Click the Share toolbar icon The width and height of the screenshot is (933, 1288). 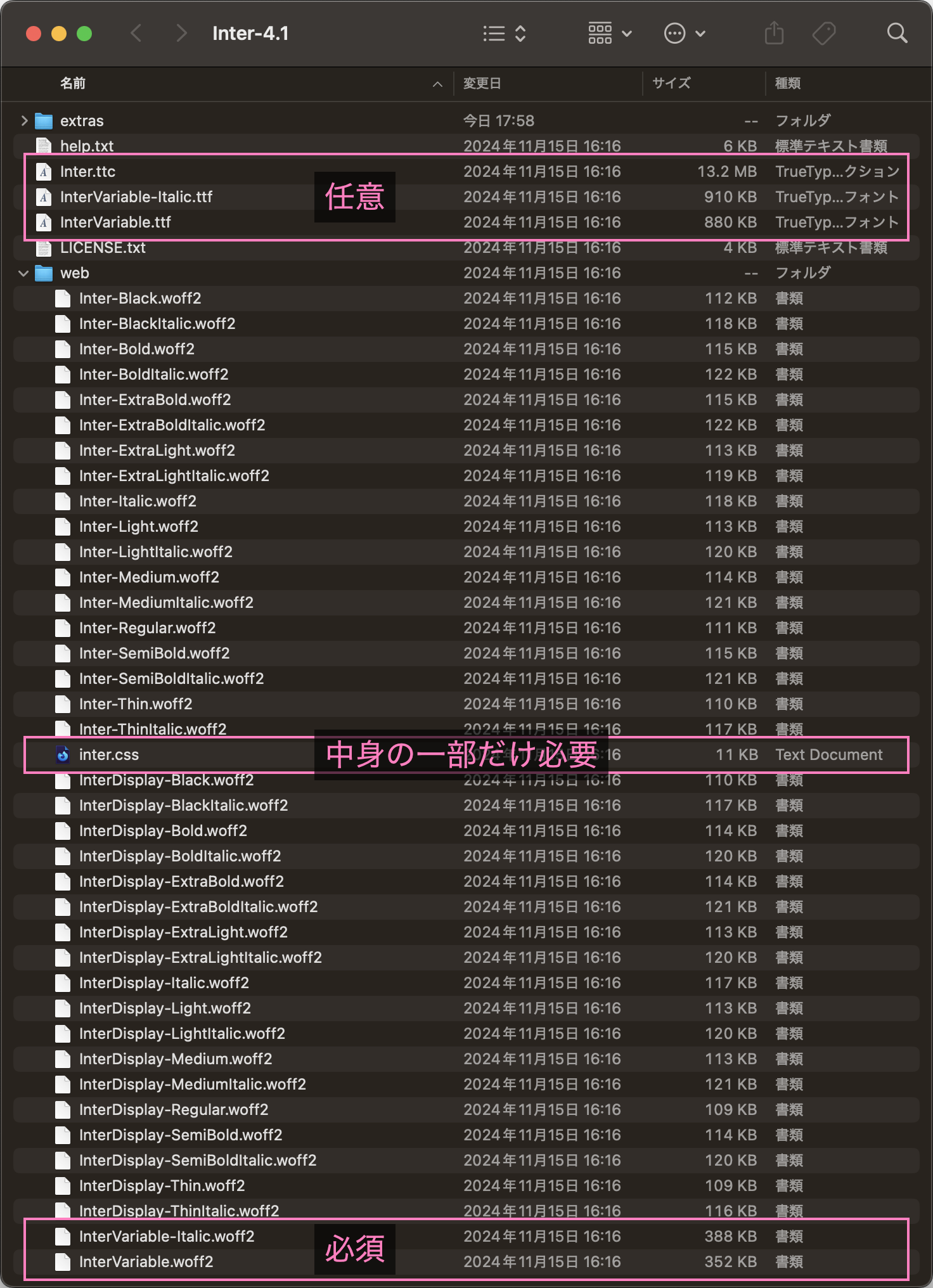pyautogui.click(x=774, y=33)
